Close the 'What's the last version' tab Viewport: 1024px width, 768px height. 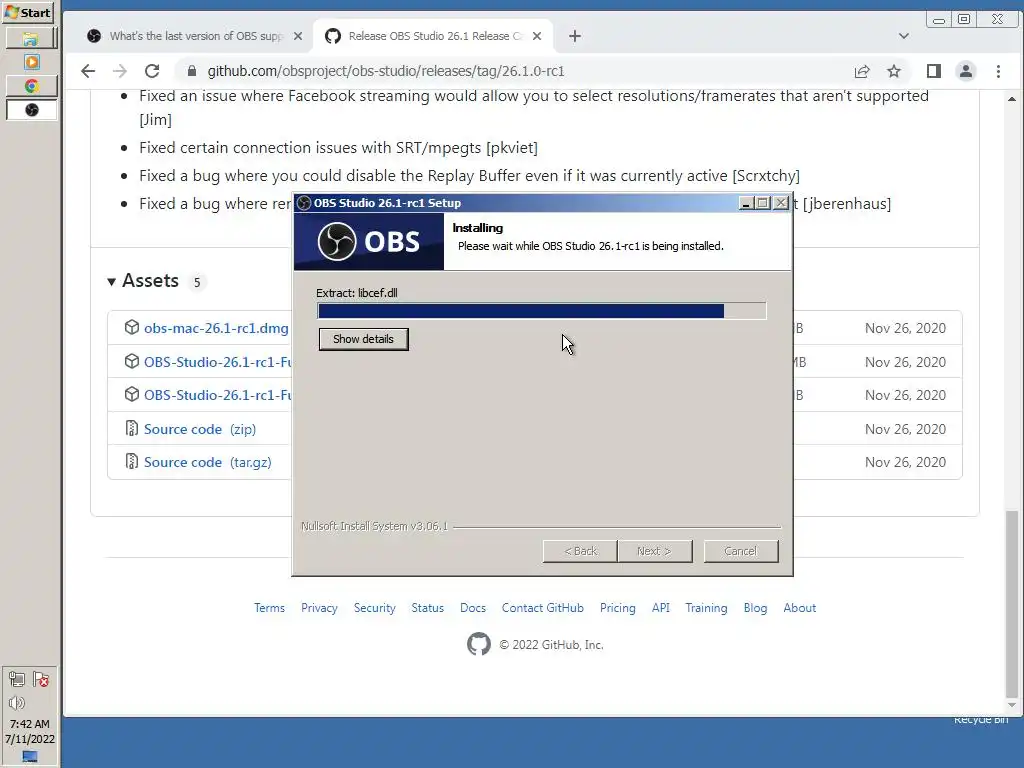point(298,36)
